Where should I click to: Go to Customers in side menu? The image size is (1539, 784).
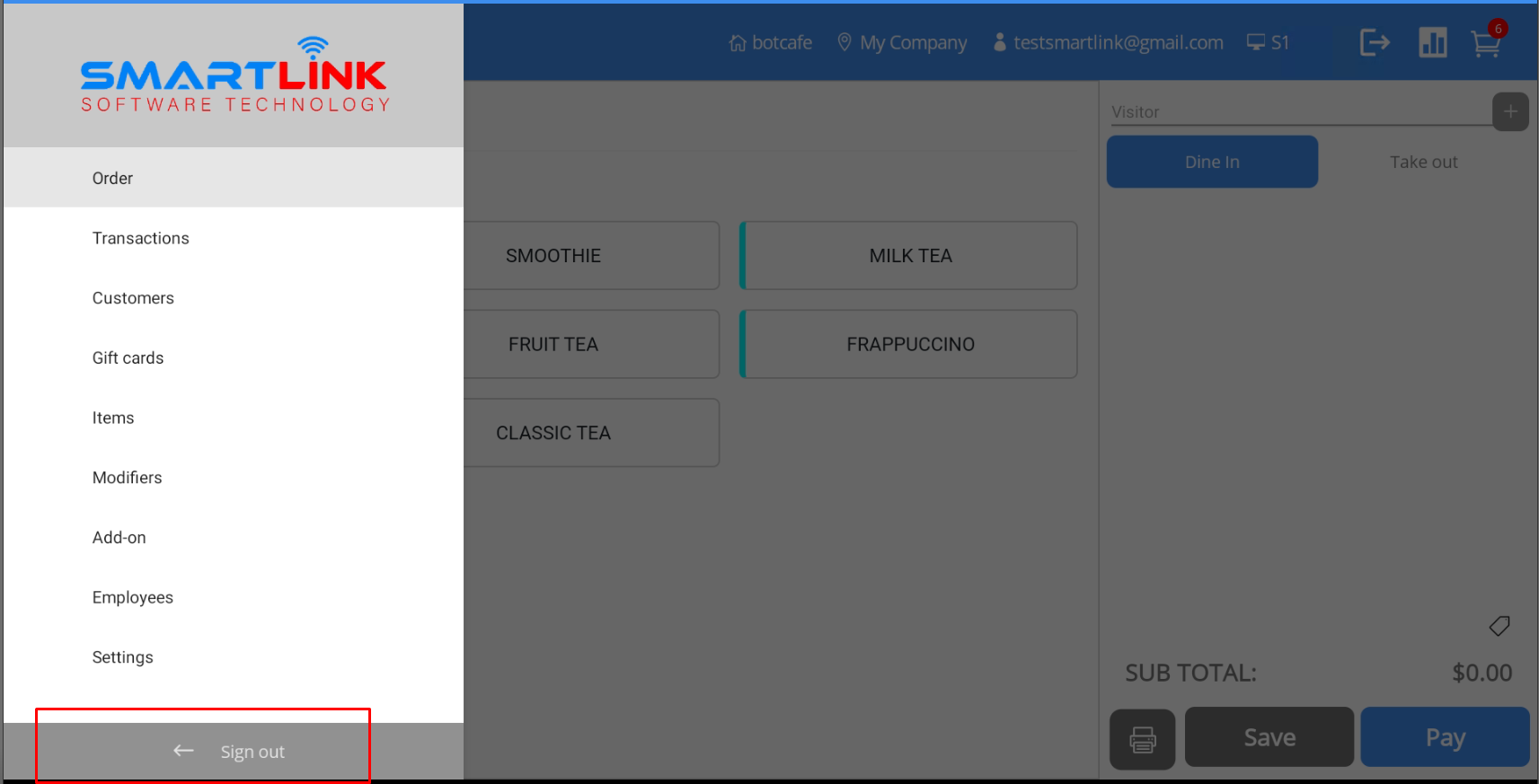tap(133, 298)
